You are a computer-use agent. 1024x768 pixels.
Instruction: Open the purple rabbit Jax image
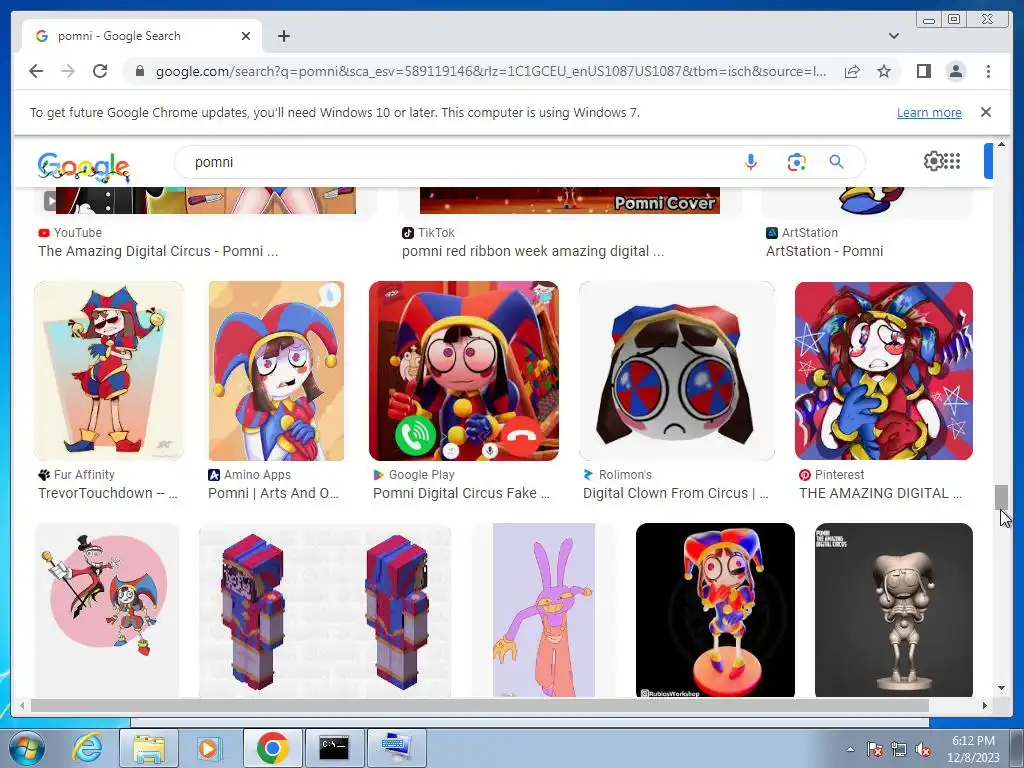pos(543,610)
